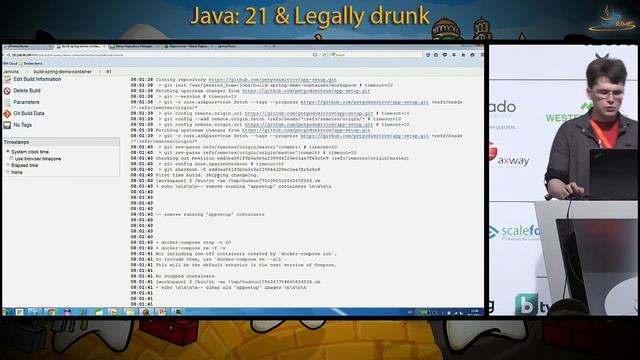Viewport: 640px width, 360px height.
Task: Open the browser hamburger menu
Action: 482,55
